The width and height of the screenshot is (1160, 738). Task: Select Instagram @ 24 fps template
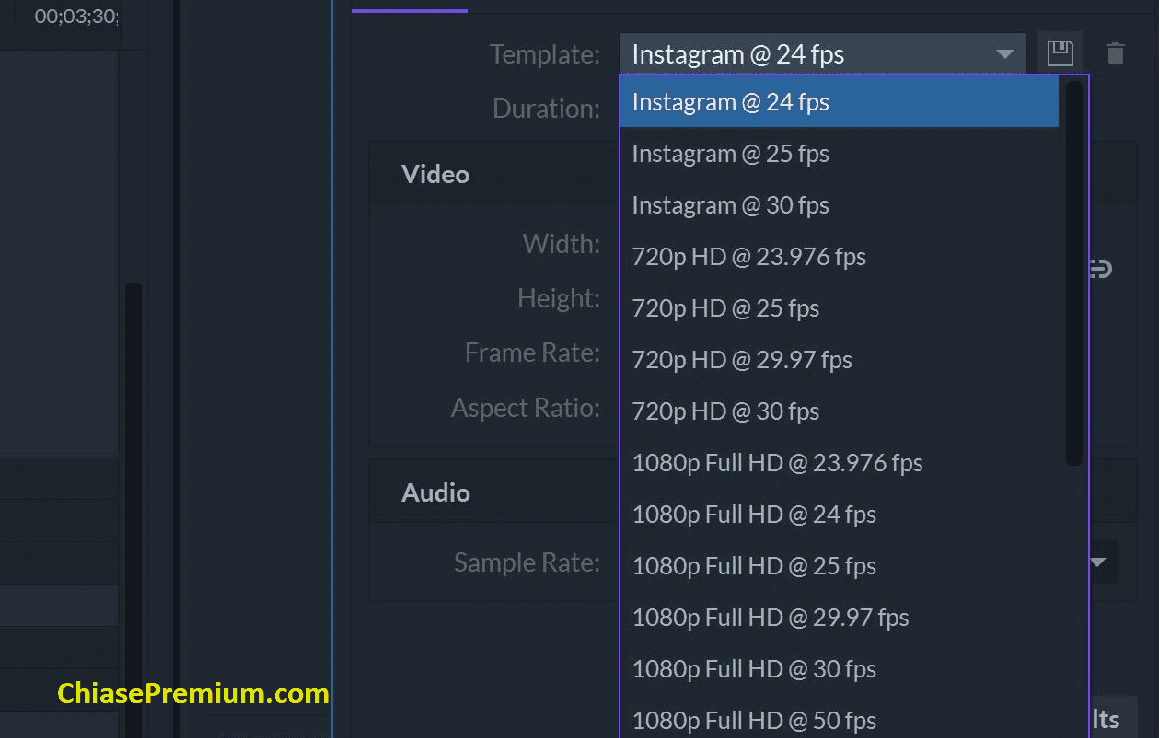[839, 102]
